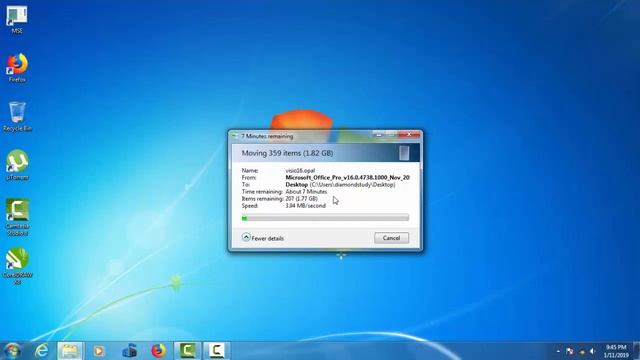
Task: Click the 'Moving 359 items (1.82 GB)' header
Action: 287,153
